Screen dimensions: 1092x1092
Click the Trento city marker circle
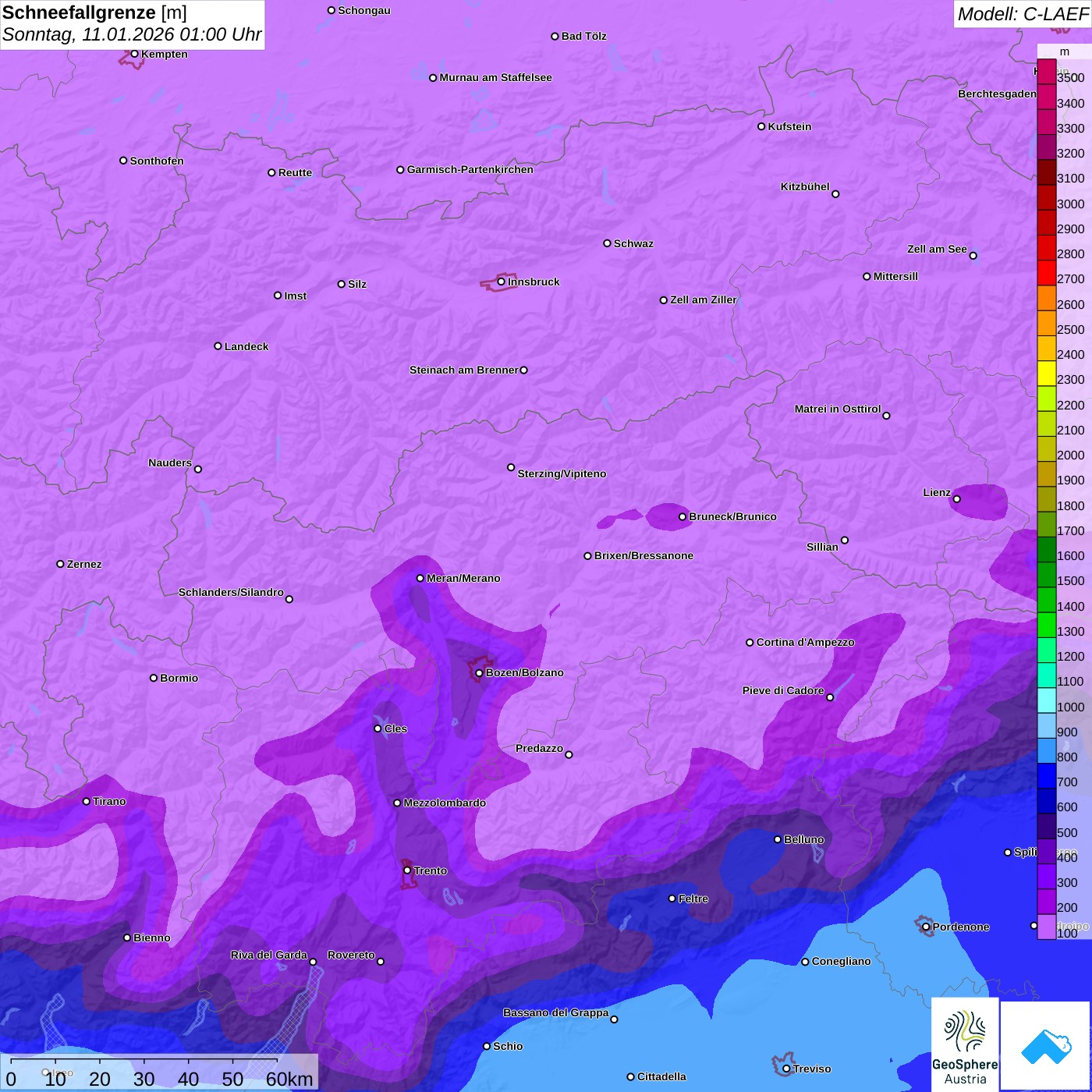click(x=407, y=870)
